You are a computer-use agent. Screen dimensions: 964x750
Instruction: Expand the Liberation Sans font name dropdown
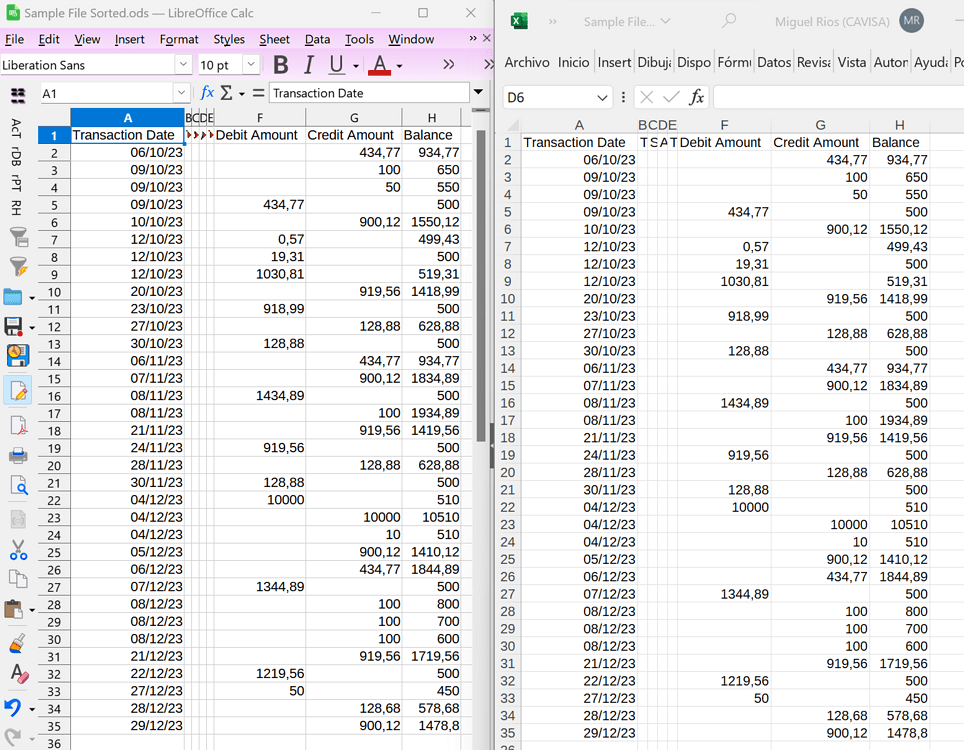183,65
